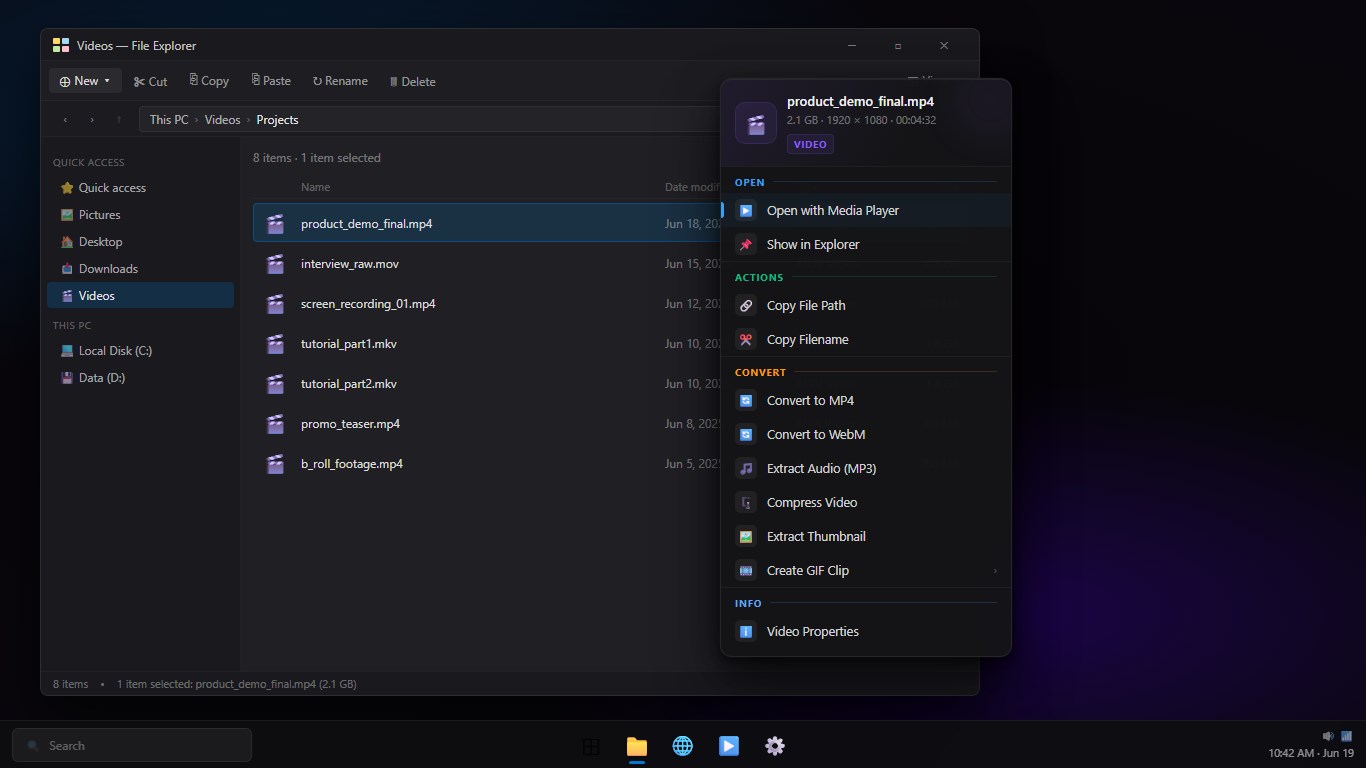Click Videos in the breadcrumb path

pyautogui.click(x=223, y=120)
